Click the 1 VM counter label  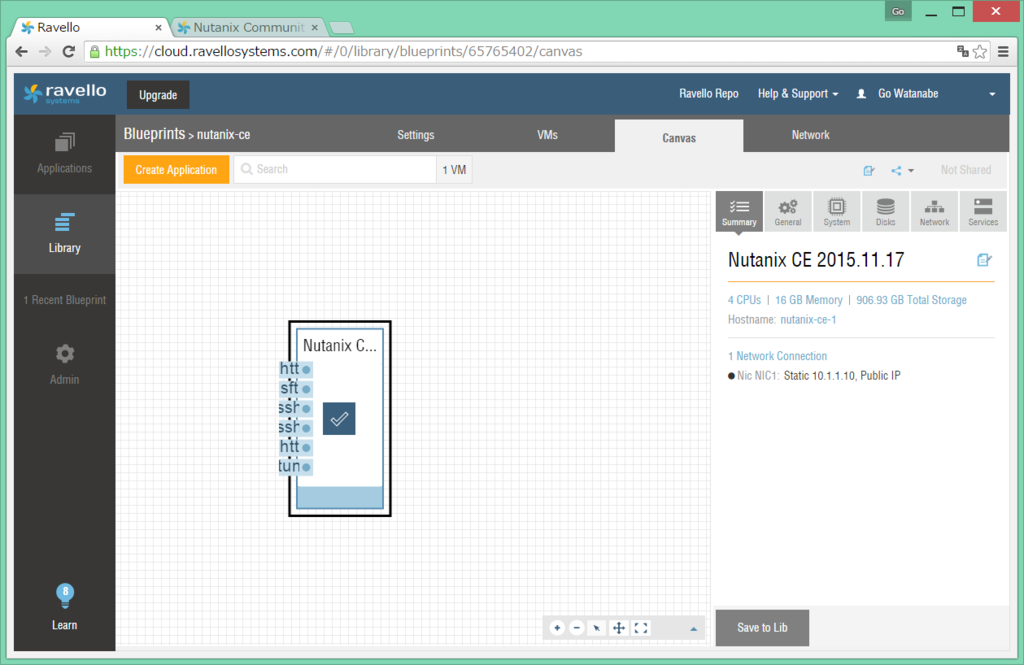coord(454,170)
